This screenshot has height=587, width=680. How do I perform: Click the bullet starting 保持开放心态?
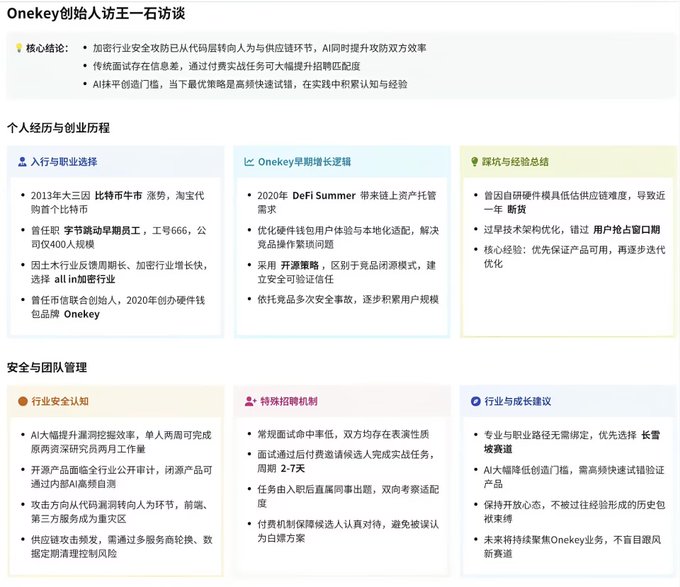pos(575,512)
